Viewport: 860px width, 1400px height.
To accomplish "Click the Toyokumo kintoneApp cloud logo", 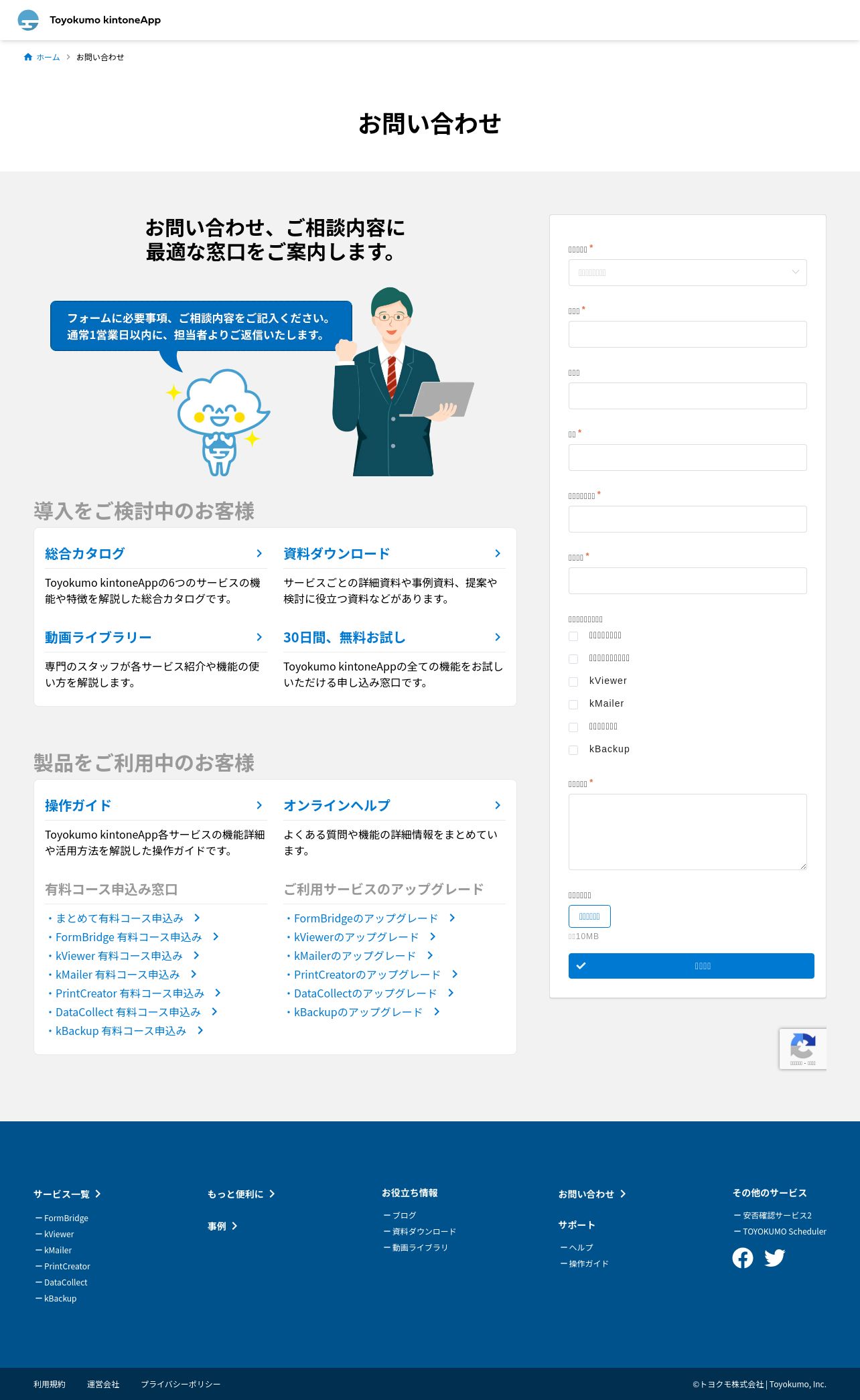I will 28,20.
